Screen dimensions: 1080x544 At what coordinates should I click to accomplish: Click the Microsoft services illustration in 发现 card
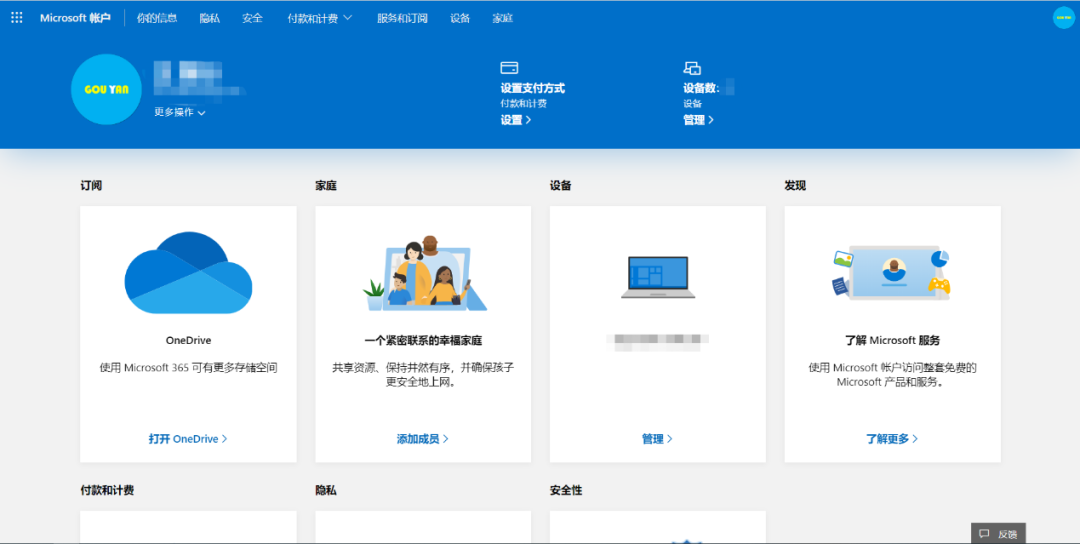coord(892,273)
